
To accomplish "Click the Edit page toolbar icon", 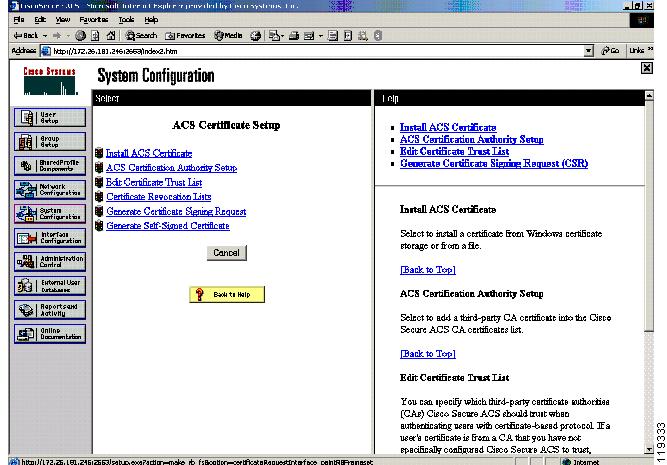I will click(309, 36).
